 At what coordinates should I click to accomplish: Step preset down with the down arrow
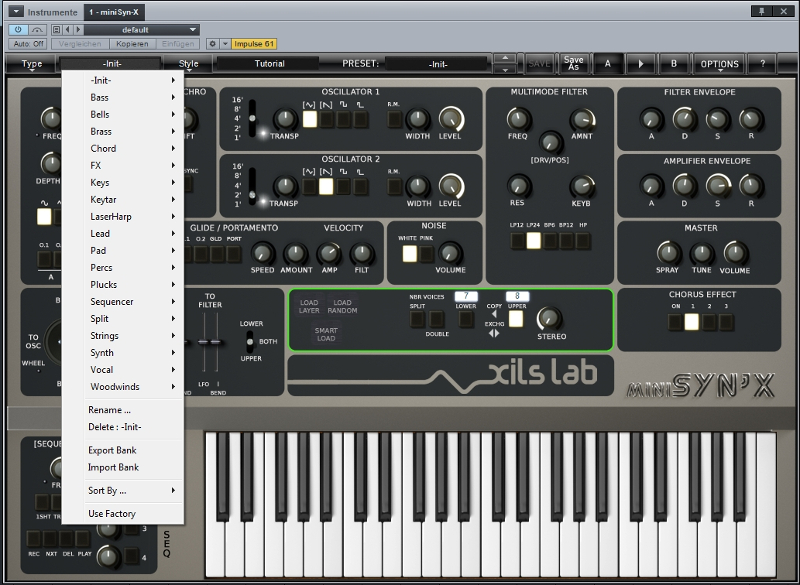505,69
